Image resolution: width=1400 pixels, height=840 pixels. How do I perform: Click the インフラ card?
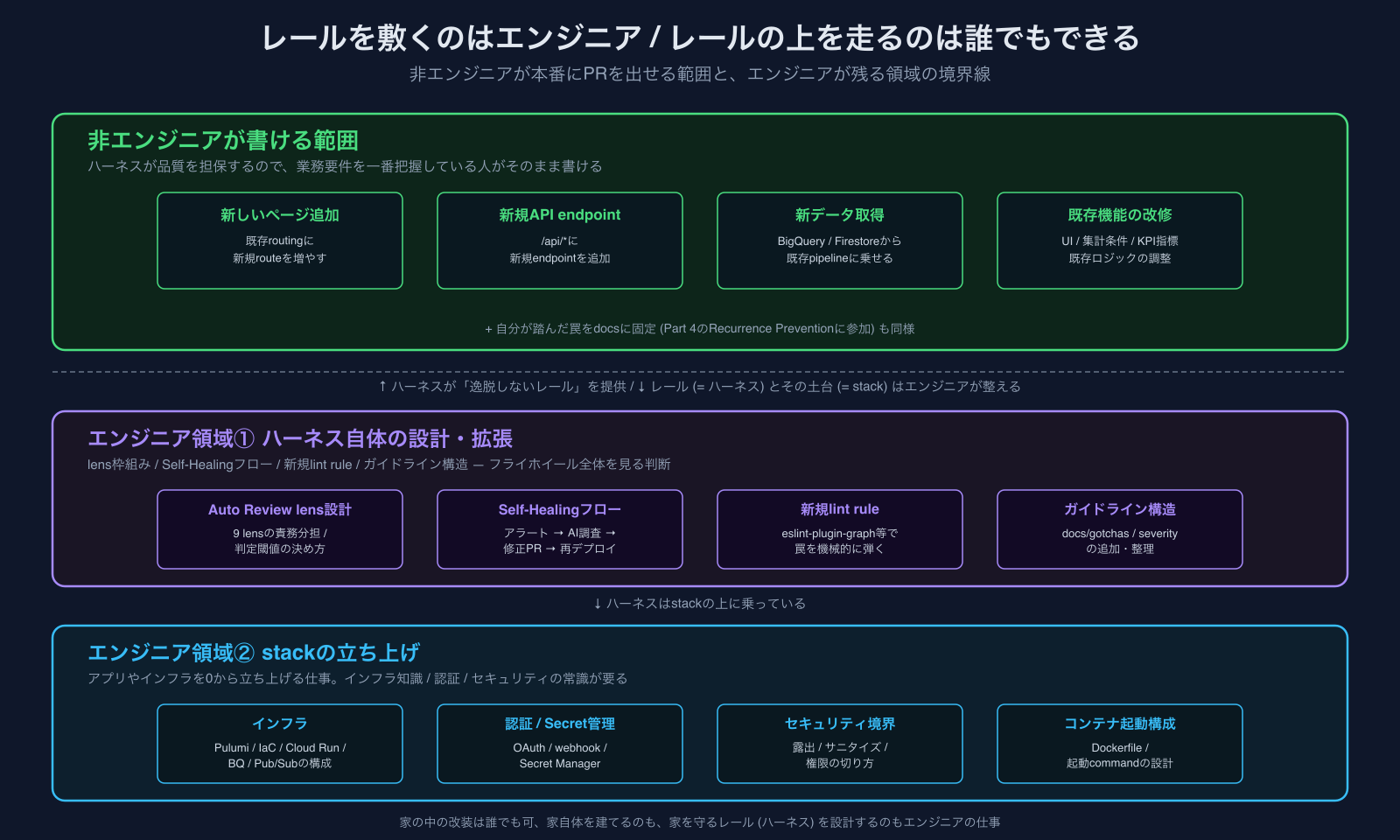(x=280, y=744)
